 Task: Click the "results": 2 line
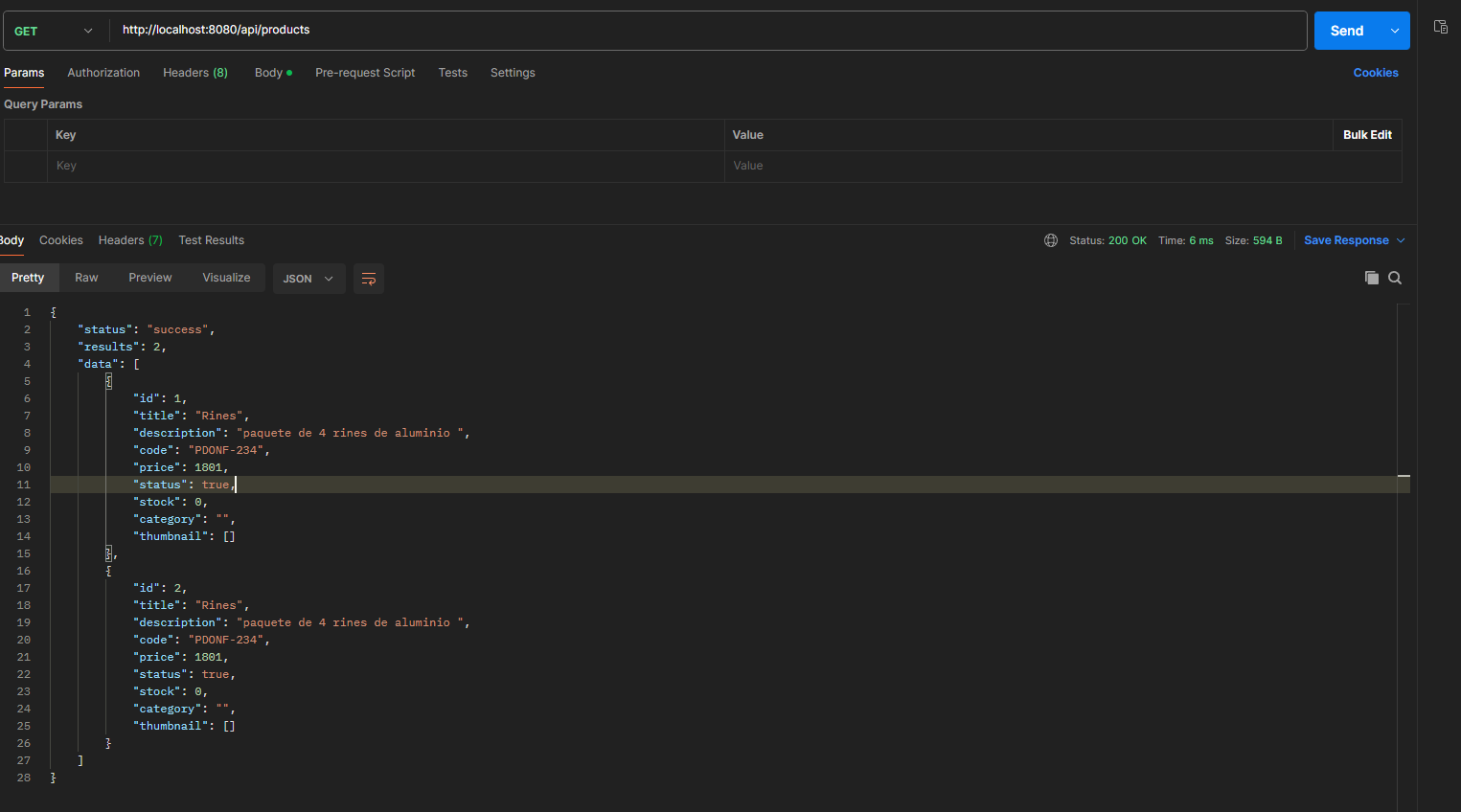[x=122, y=347]
